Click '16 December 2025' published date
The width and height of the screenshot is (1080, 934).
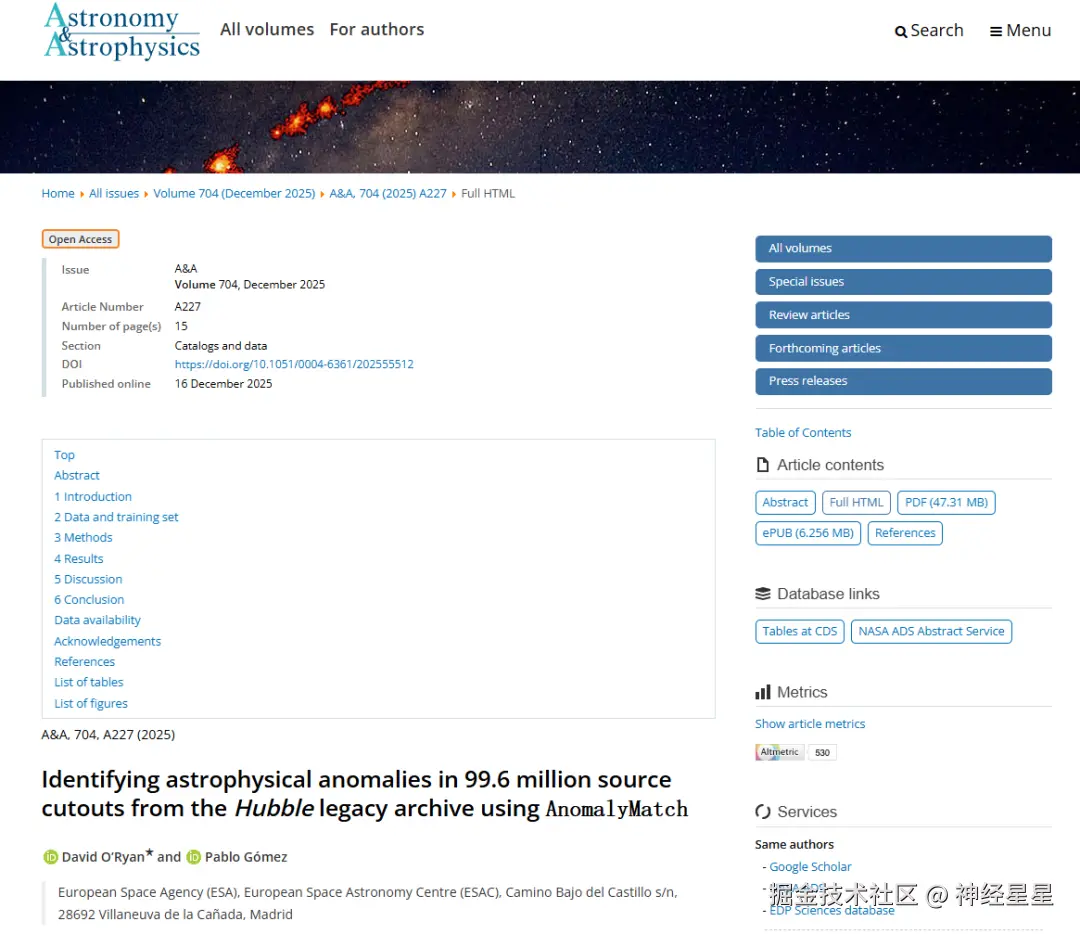coord(223,384)
